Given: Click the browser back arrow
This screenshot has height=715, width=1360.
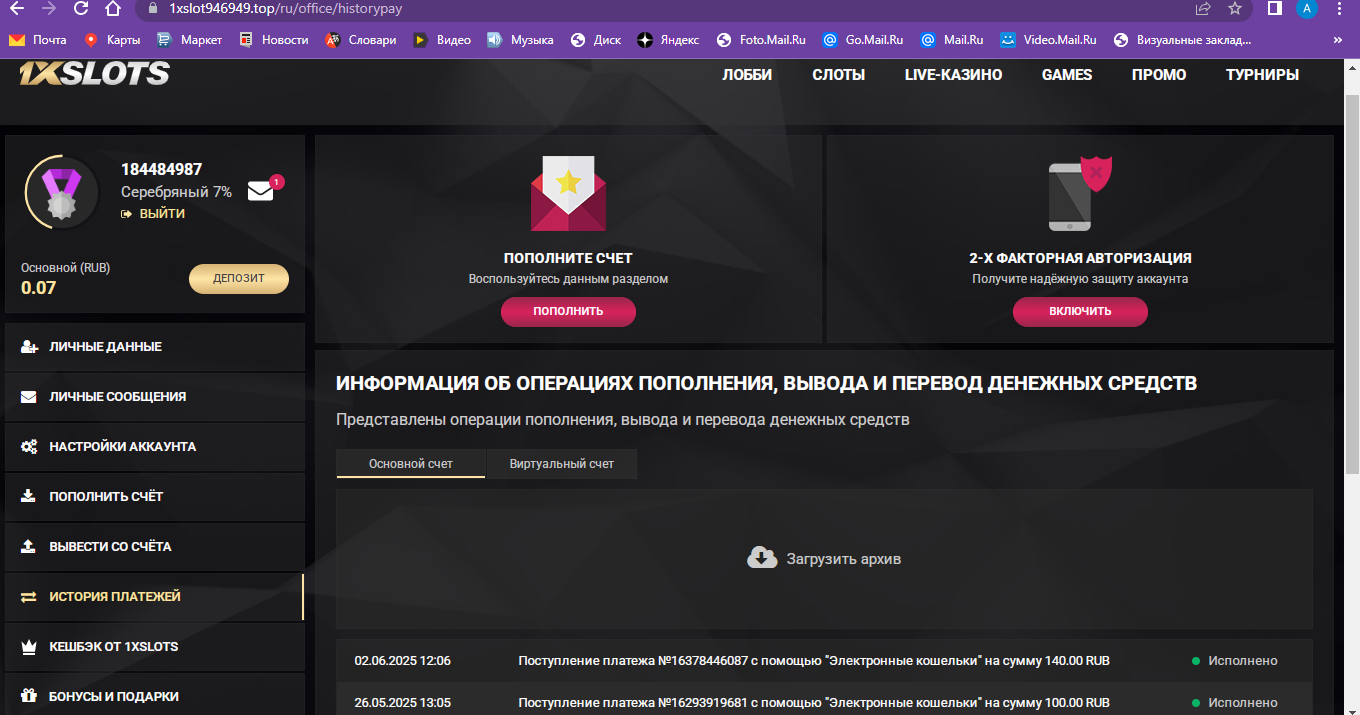Looking at the screenshot, I should pos(17,8).
